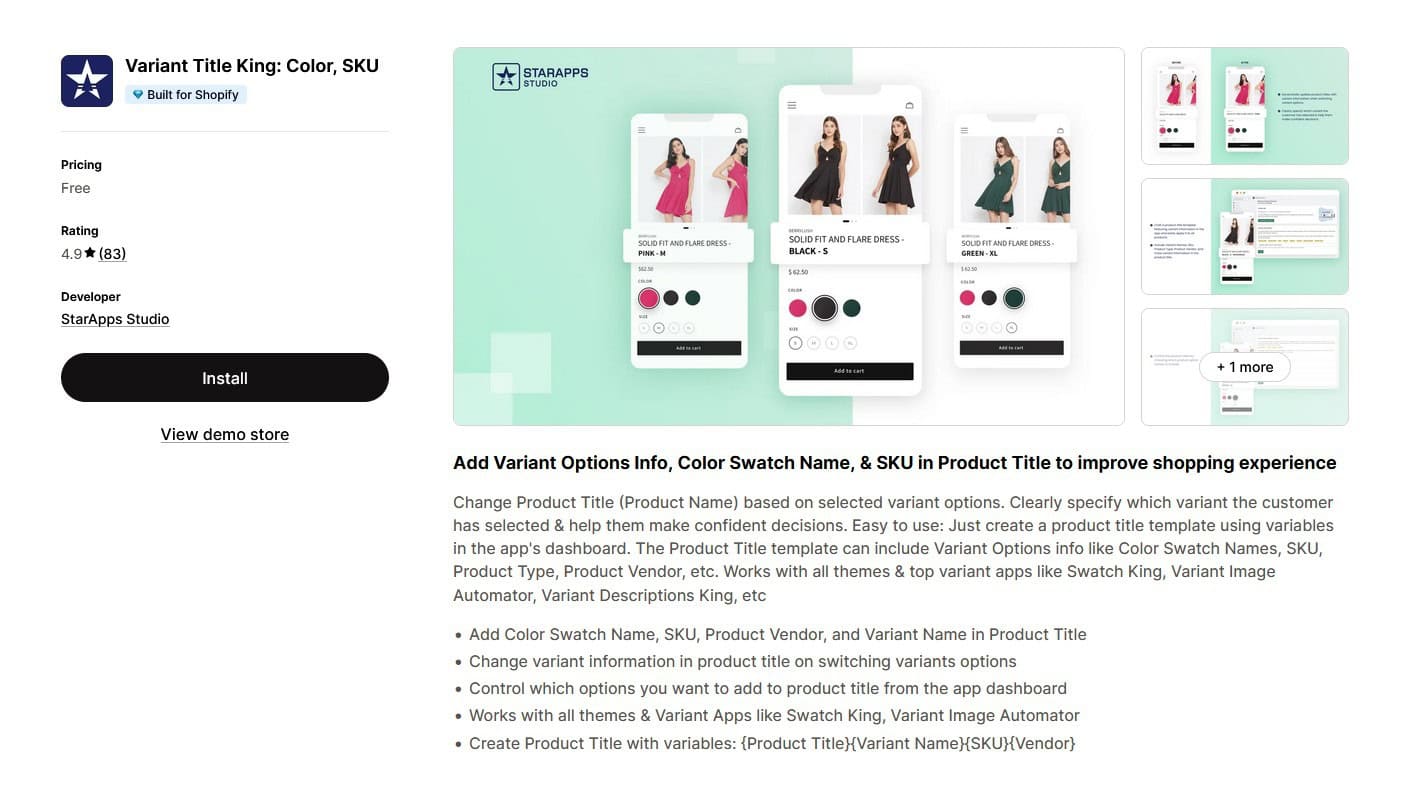Open the first screenshot thumbnail

[1245, 106]
